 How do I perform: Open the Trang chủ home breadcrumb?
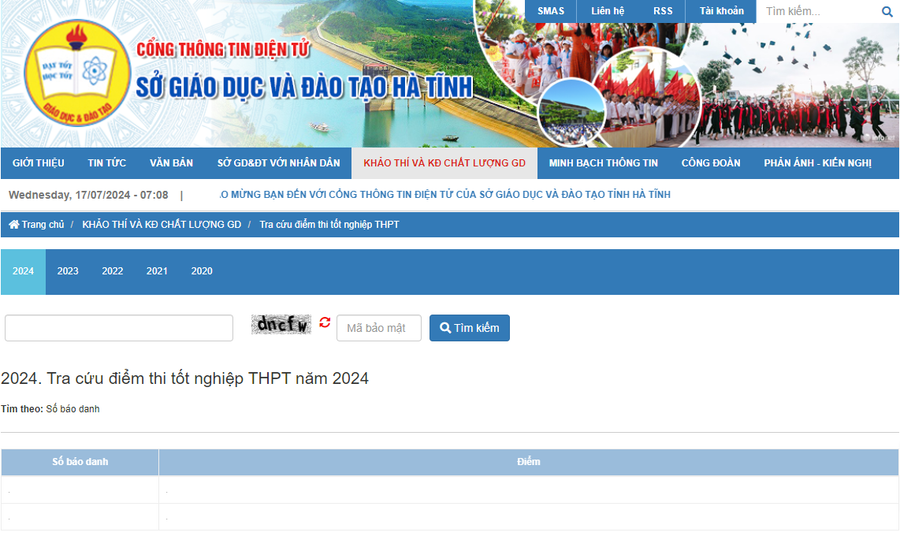click(37, 225)
